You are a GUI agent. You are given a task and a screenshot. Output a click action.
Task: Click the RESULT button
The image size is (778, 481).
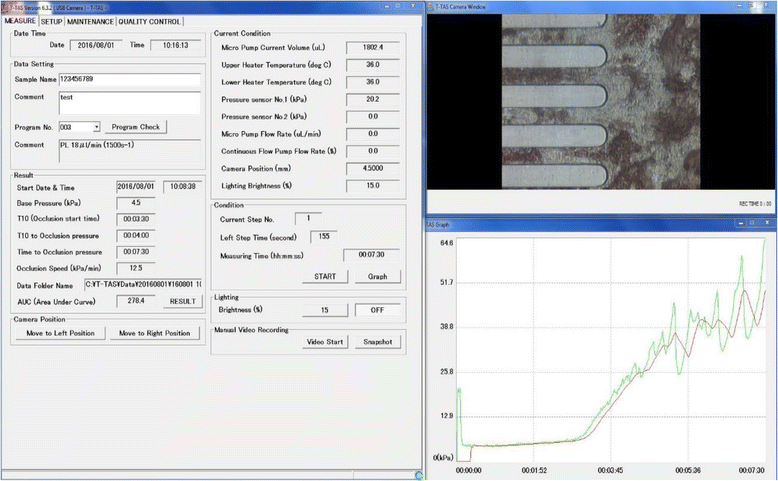point(183,300)
